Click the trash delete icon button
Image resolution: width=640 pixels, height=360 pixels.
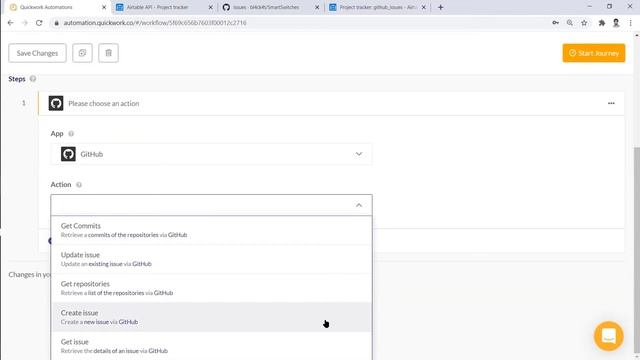point(109,53)
